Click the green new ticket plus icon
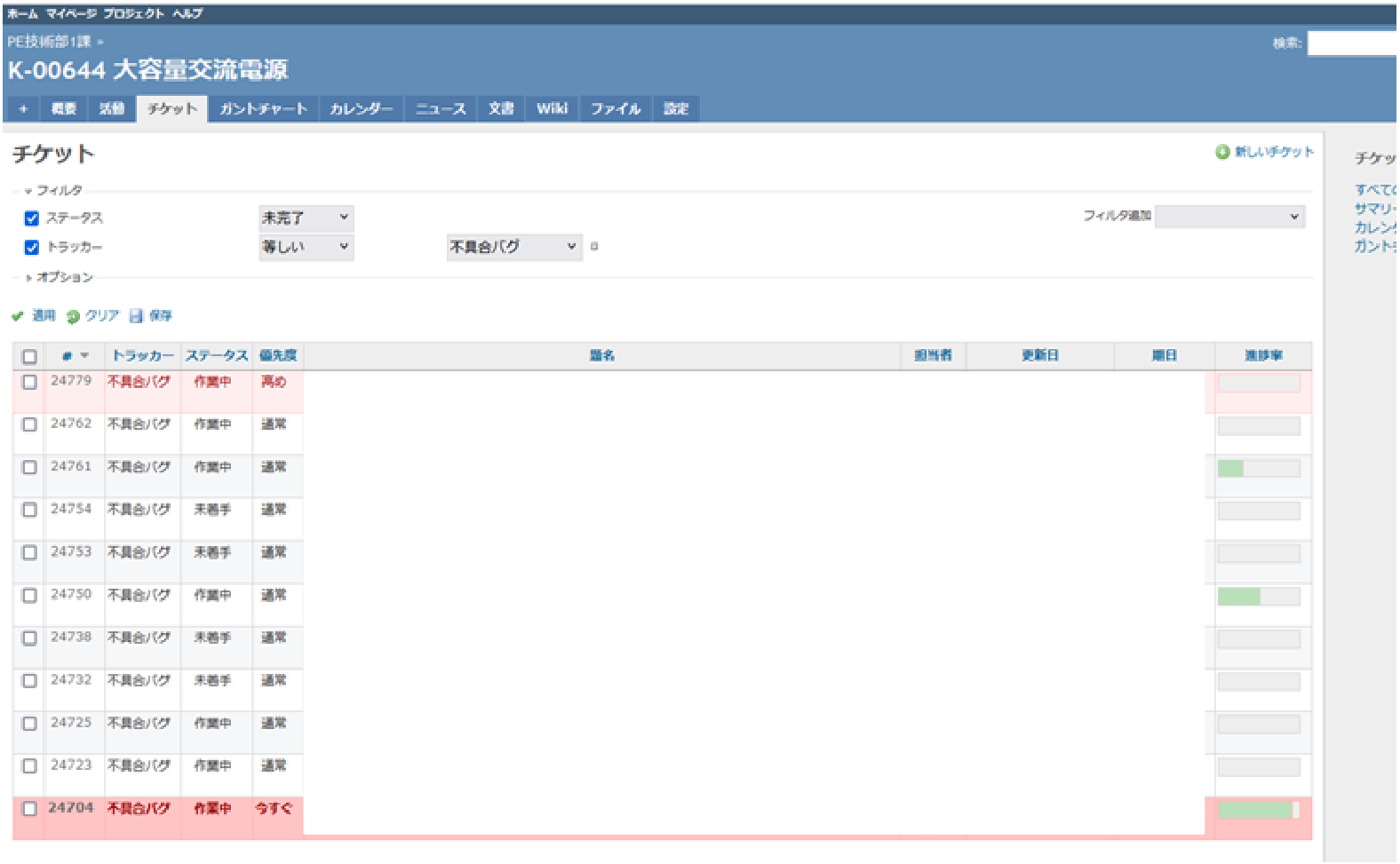Screen dimensions: 1400x864 click(1222, 153)
